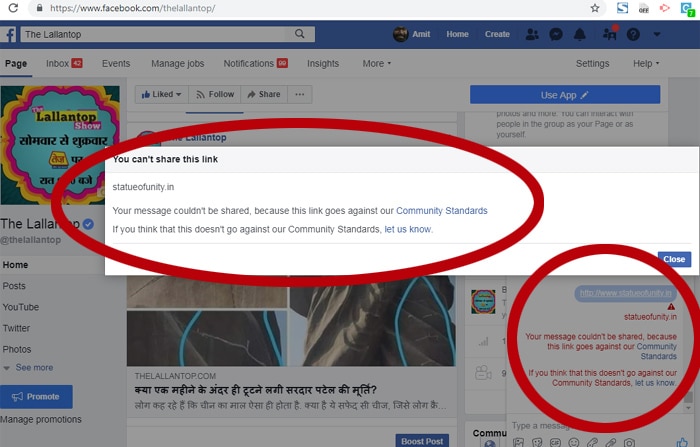Select Twitter in left sidebar

(16, 328)
